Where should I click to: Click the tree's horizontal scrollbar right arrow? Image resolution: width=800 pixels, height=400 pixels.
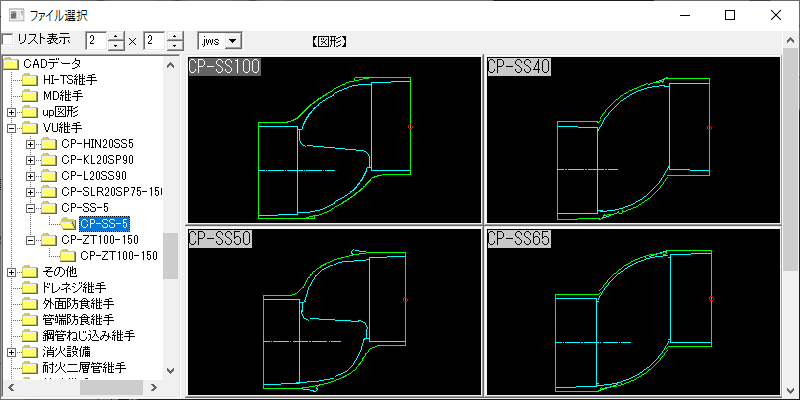[x=154, y=388]
